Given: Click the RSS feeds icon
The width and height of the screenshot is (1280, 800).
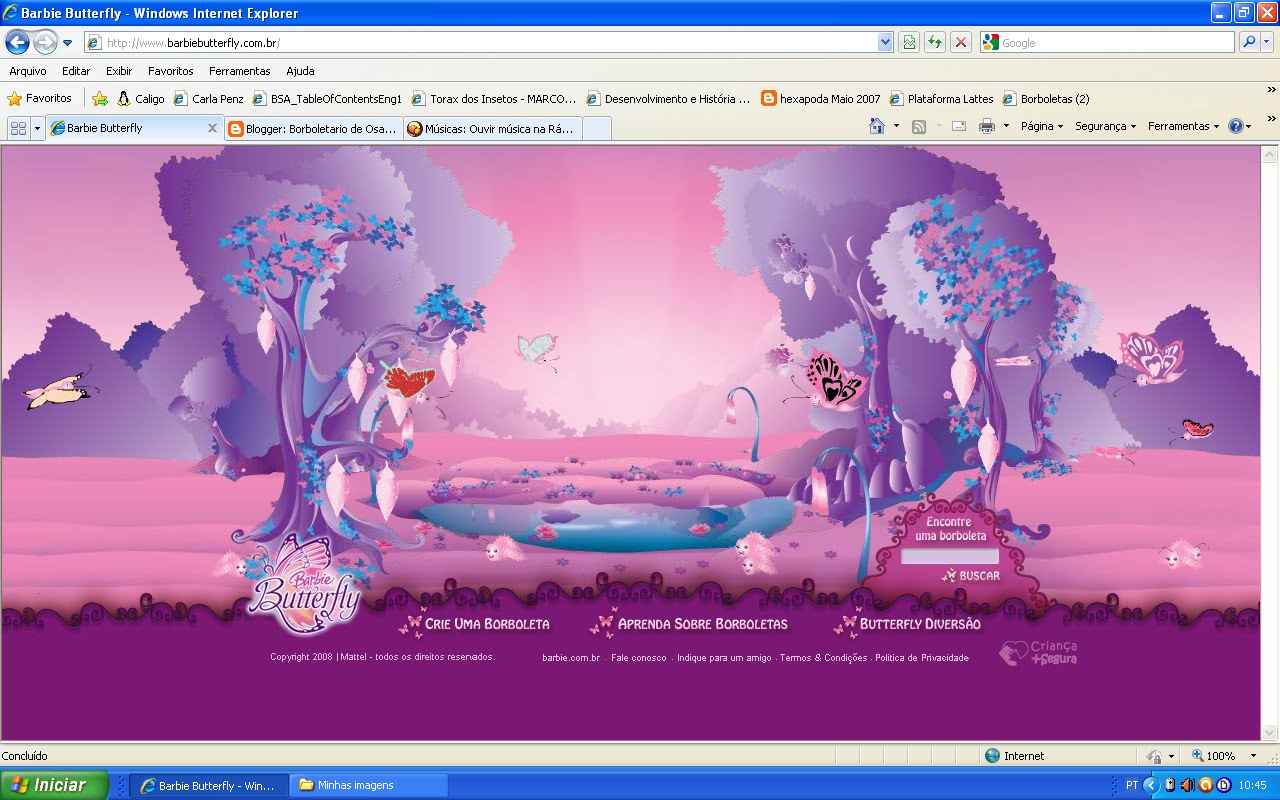Looking at the screenshot, I should (x=918, y=126).
